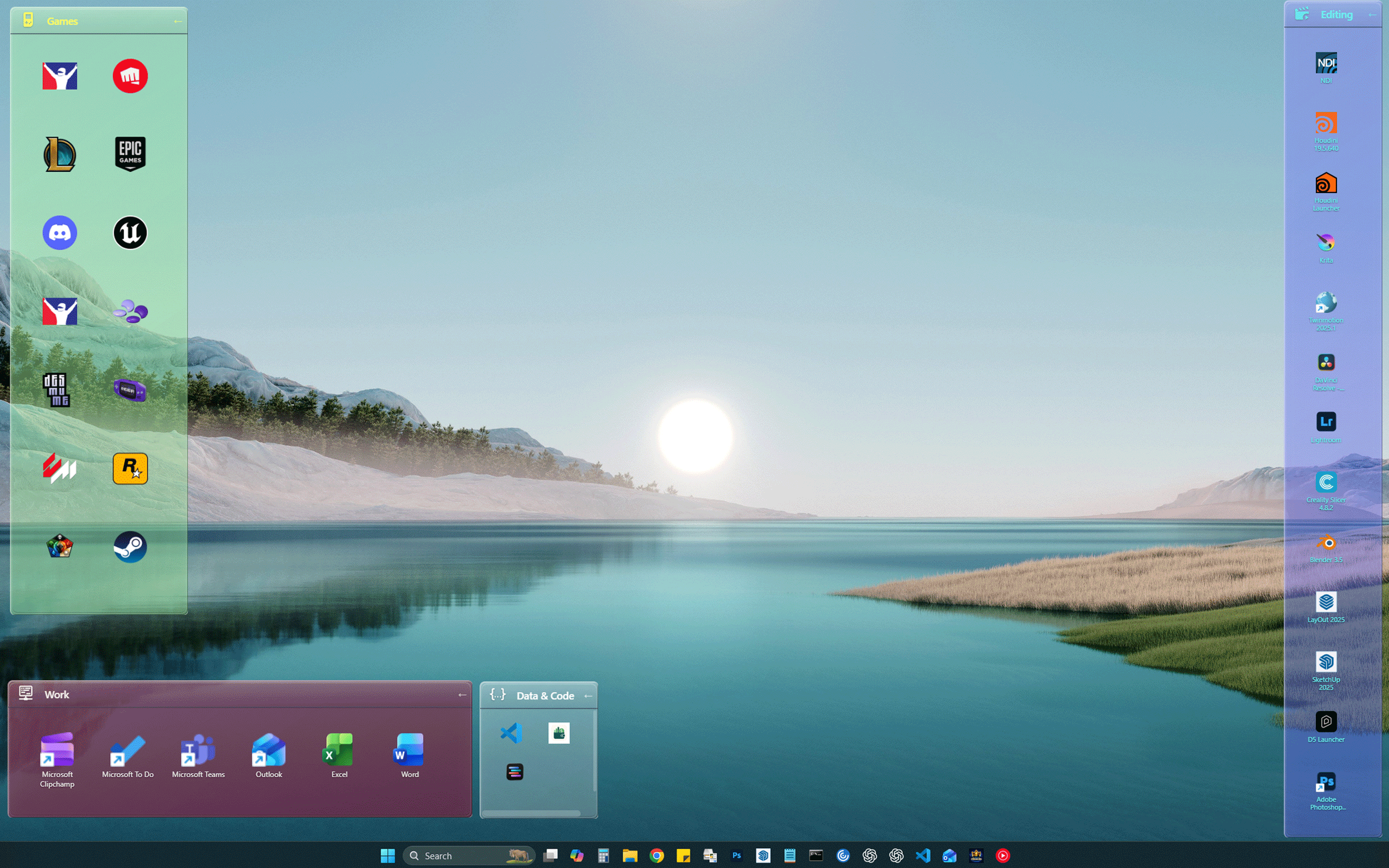Open the purple blobs icon in Games
The height and width of the screenshot is (868, 1389).
[130, 312]
